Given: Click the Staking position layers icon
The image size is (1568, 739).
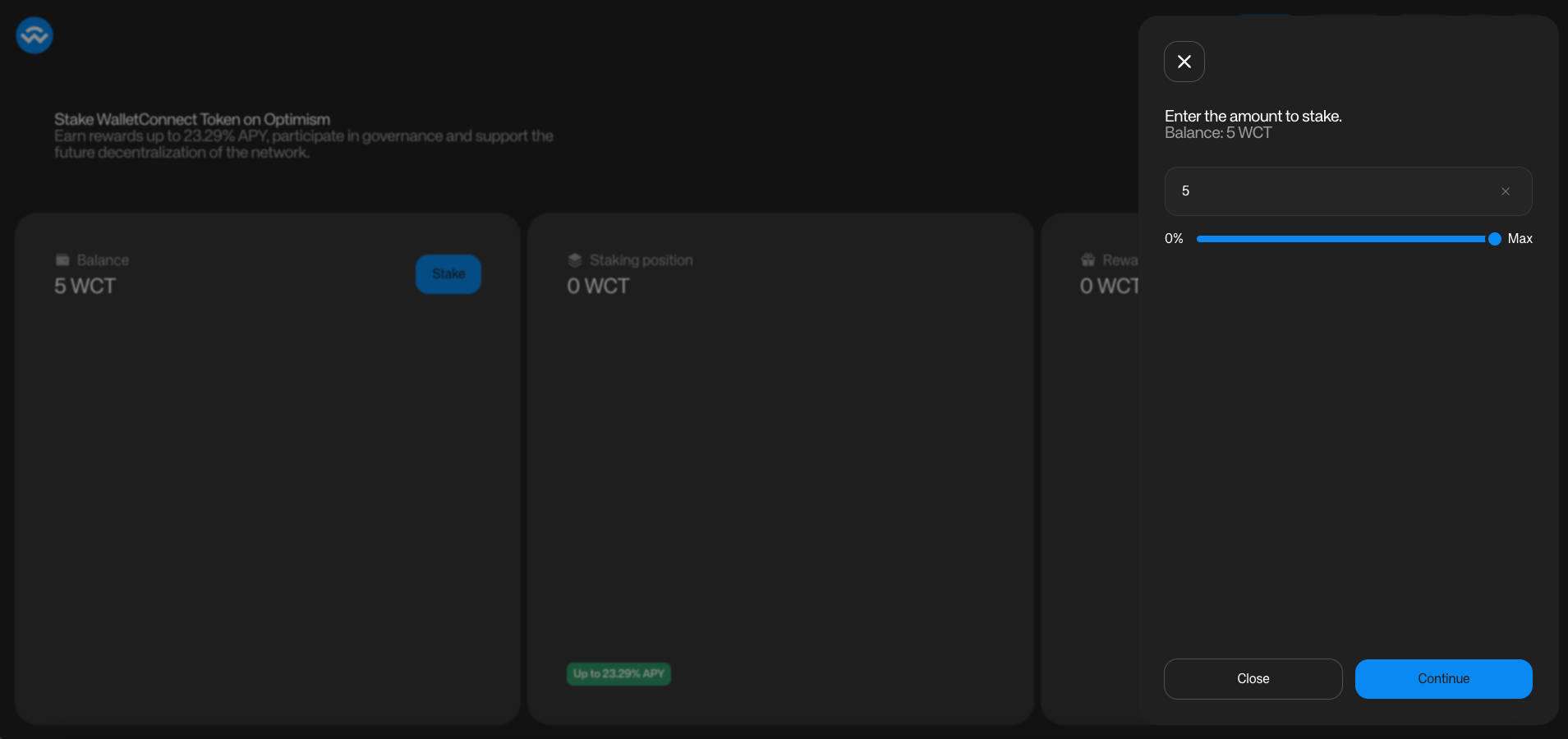Looking at the screenshot, I should pos(575,260).
